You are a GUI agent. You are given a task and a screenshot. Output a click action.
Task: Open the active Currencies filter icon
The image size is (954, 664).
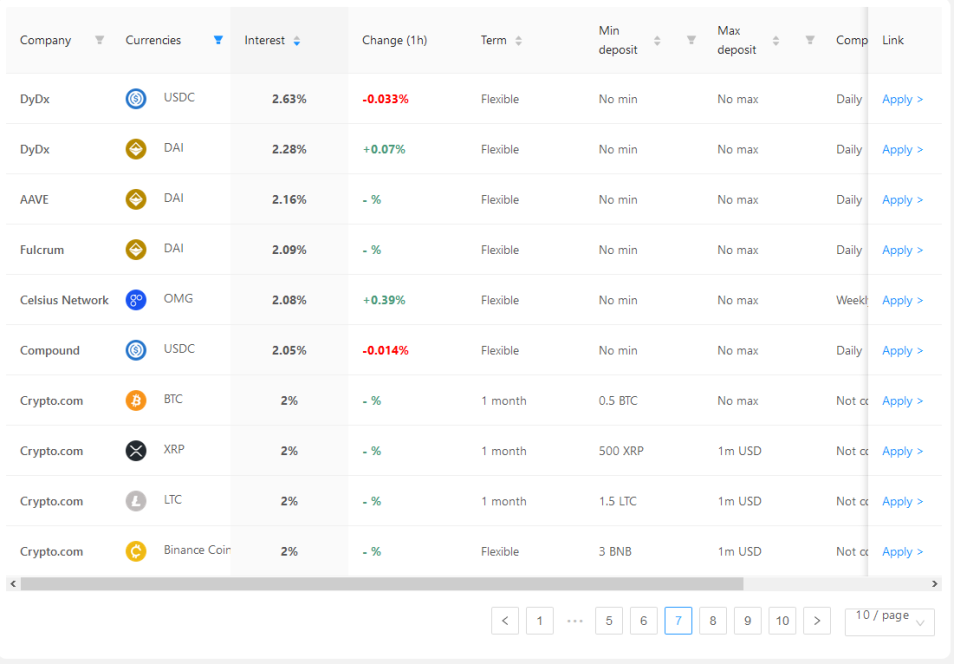(218, 40)
